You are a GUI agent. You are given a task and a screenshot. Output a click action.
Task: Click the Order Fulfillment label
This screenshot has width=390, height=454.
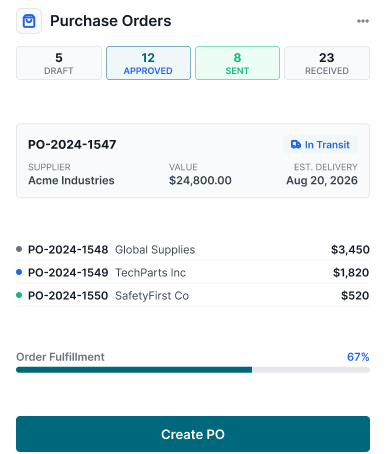point(60,357)
